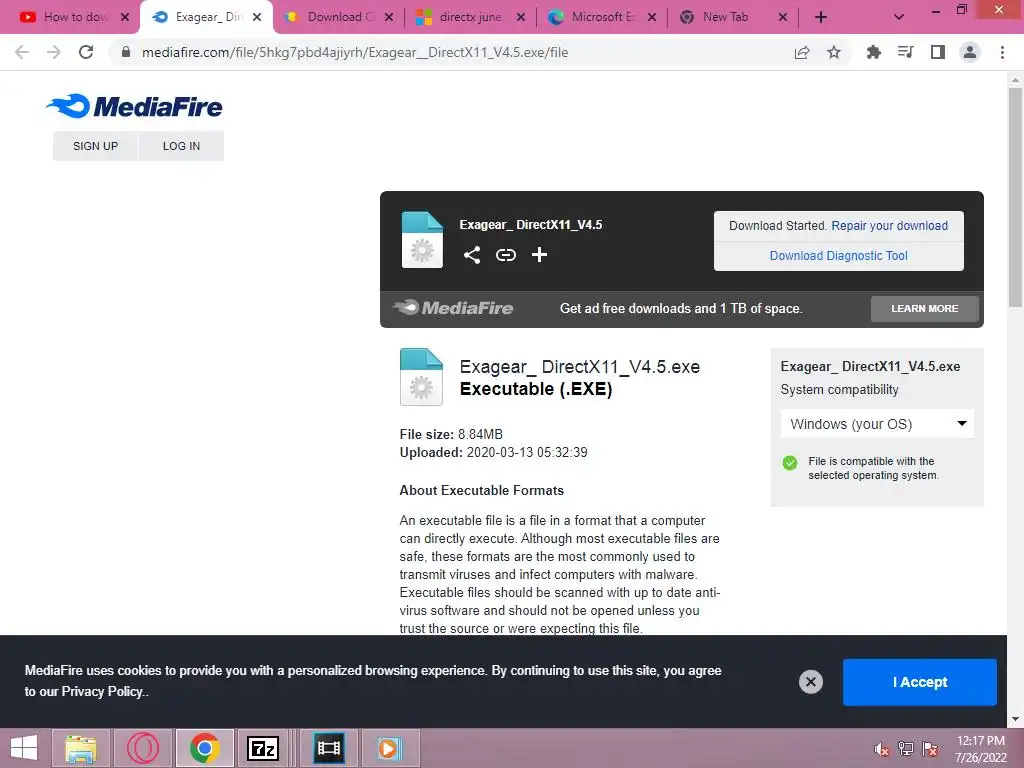
Task: Open Chrome three-dot menu
Action: pyautogui.click(x=1002, y=52)
